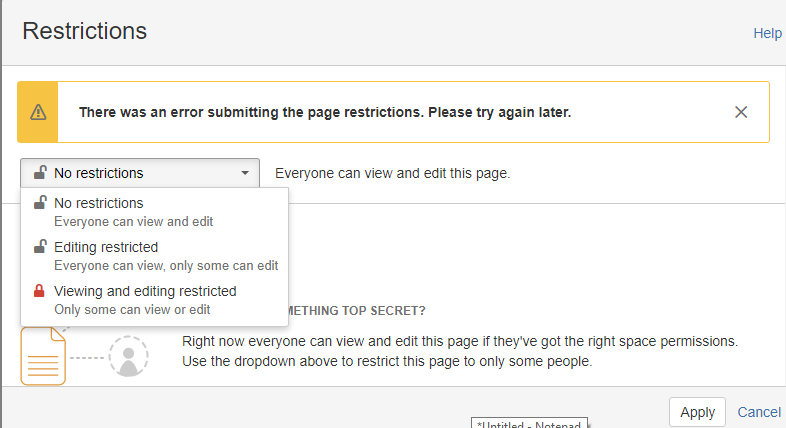Cancel the restrictions dialog
Image resolution: width=786 pixels, height=428 pixels.
[759, 412]
